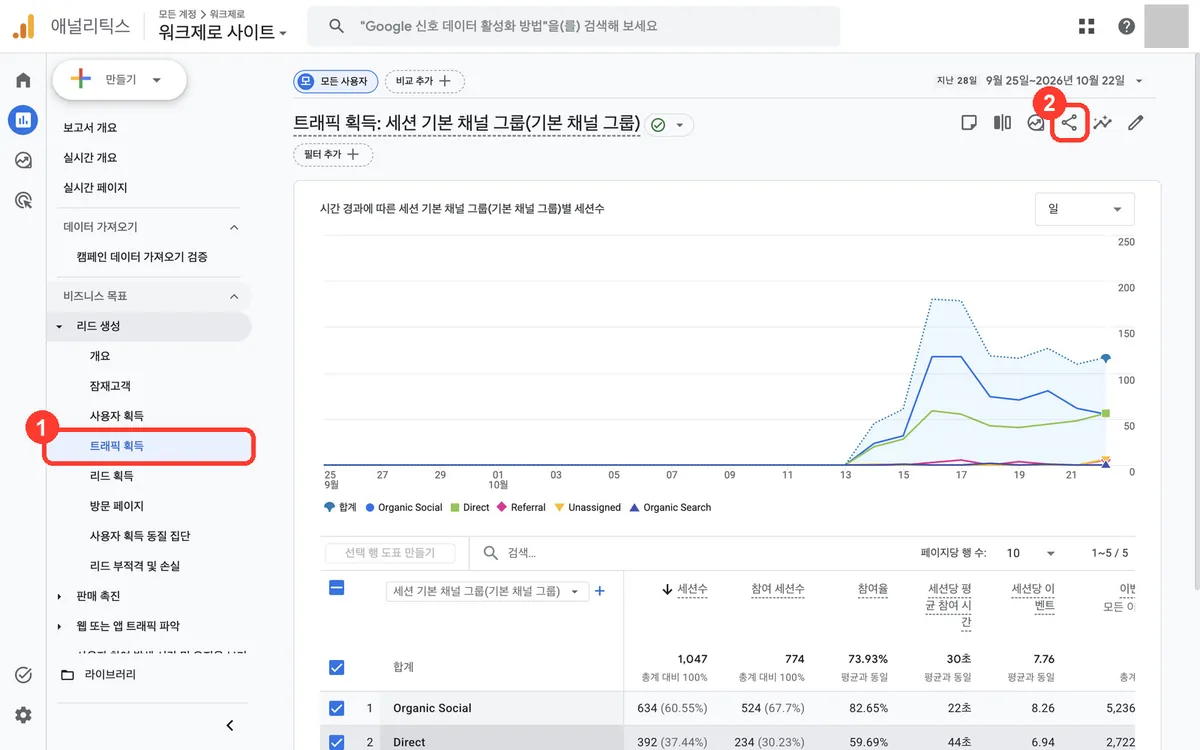
Task: Click the compare columns icon
Action: (1002, 123)
